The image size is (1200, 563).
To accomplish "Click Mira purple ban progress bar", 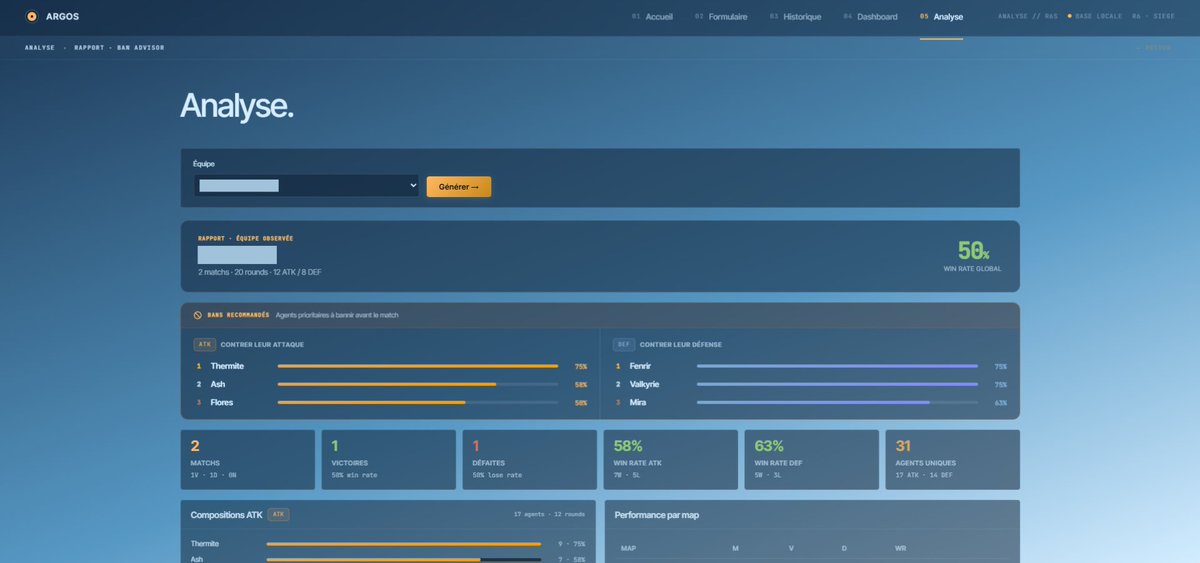I will (x=814, y=402).
